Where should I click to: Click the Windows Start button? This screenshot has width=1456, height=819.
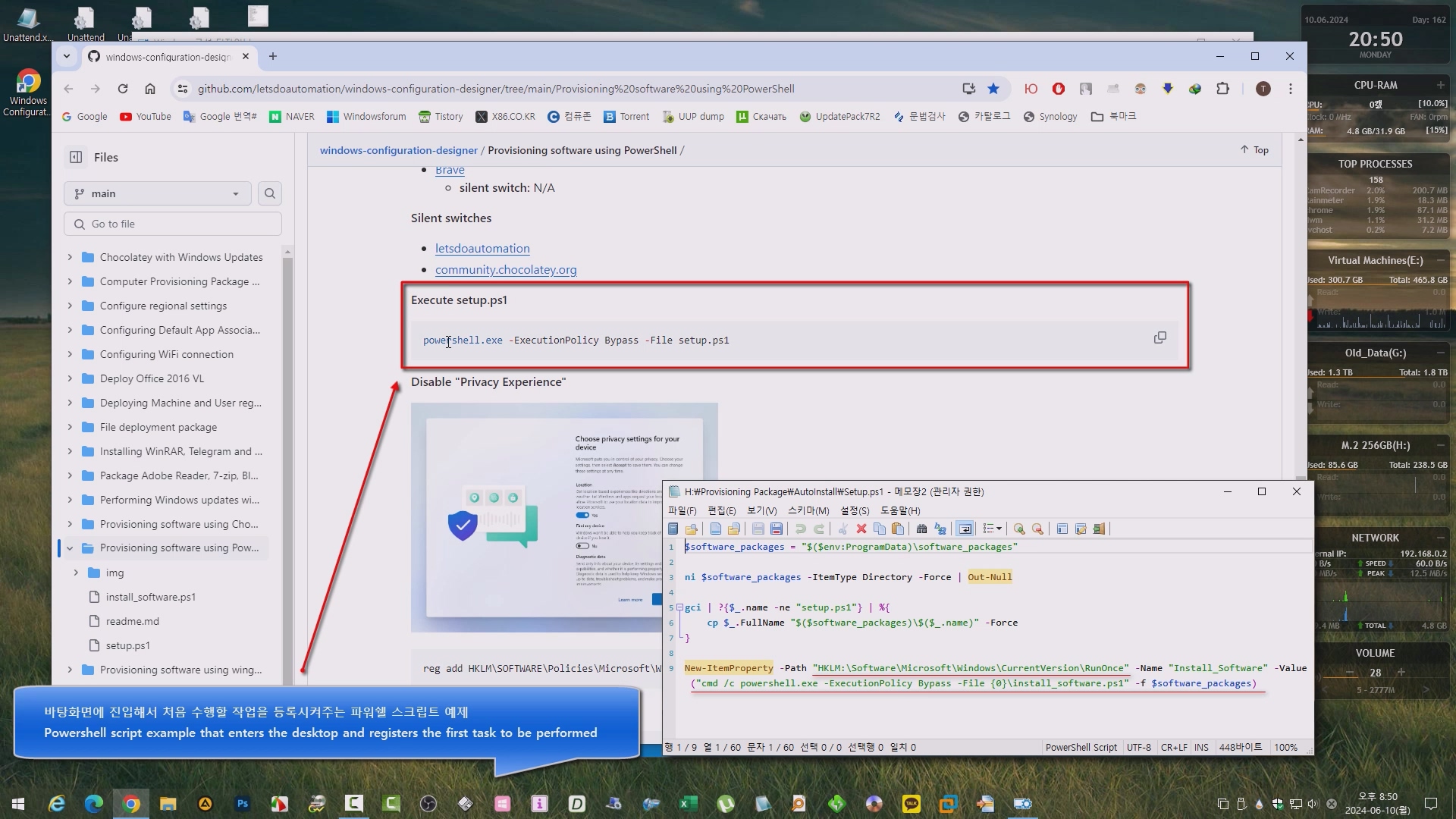point(18,804)
